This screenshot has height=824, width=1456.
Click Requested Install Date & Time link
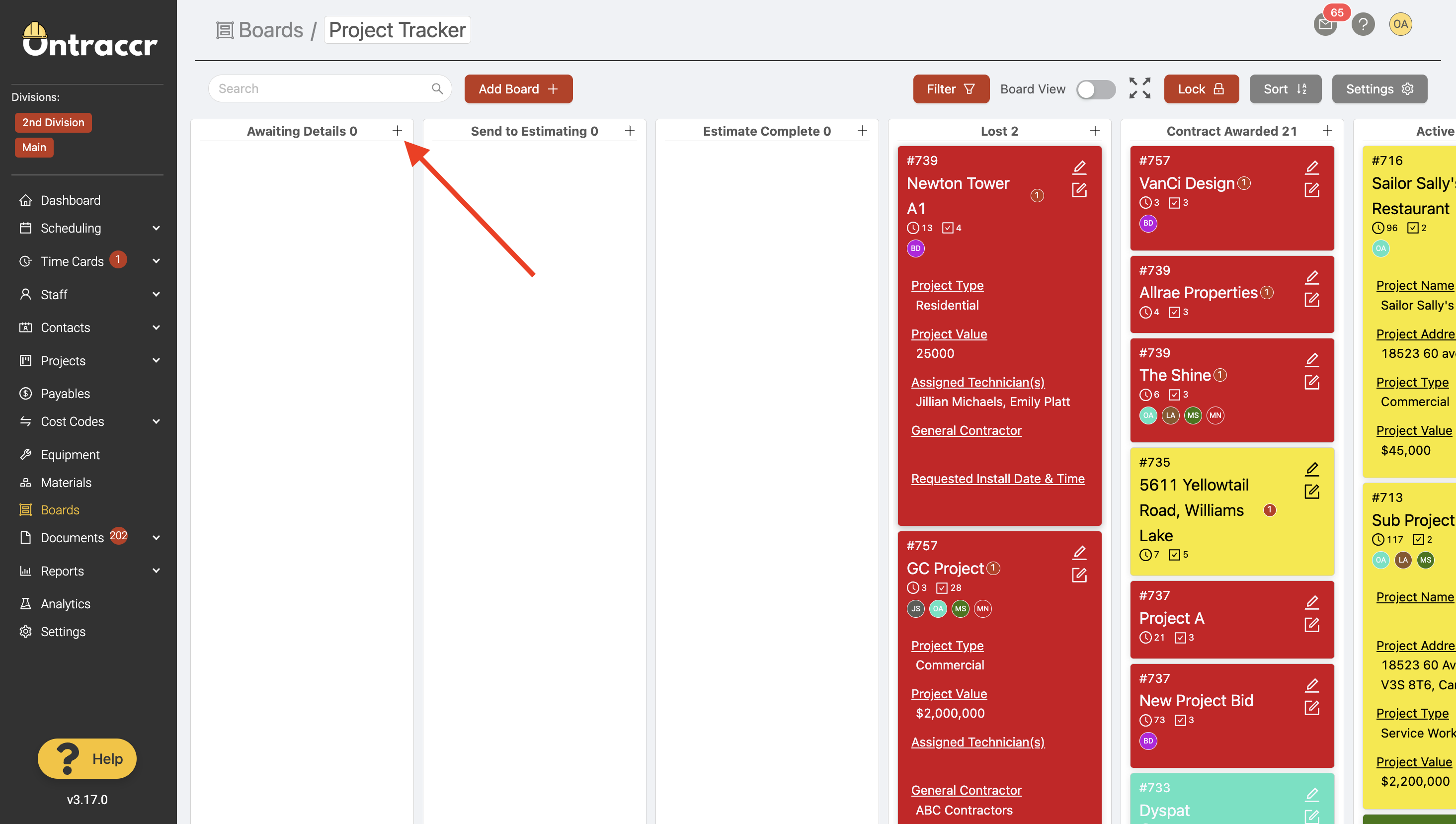pyautogui.click(x=997, y=479)
